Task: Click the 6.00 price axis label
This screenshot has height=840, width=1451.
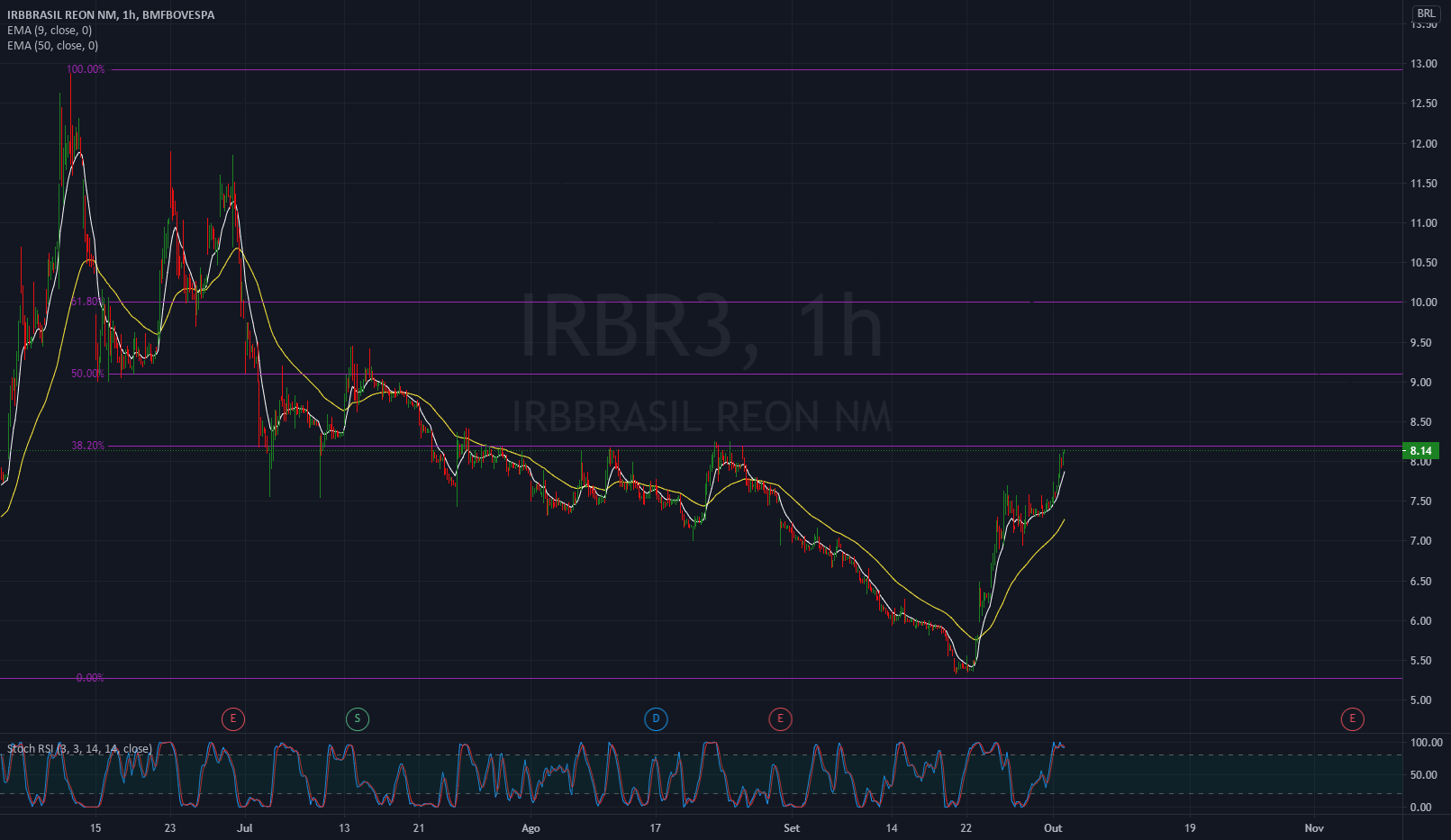Action: 1421,621
